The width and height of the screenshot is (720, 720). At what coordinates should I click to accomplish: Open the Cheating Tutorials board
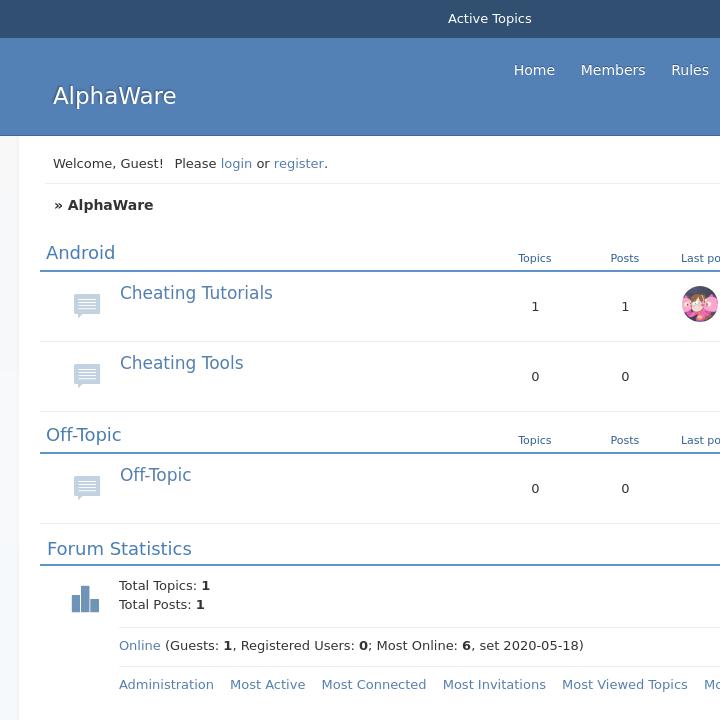pos(196,293)
